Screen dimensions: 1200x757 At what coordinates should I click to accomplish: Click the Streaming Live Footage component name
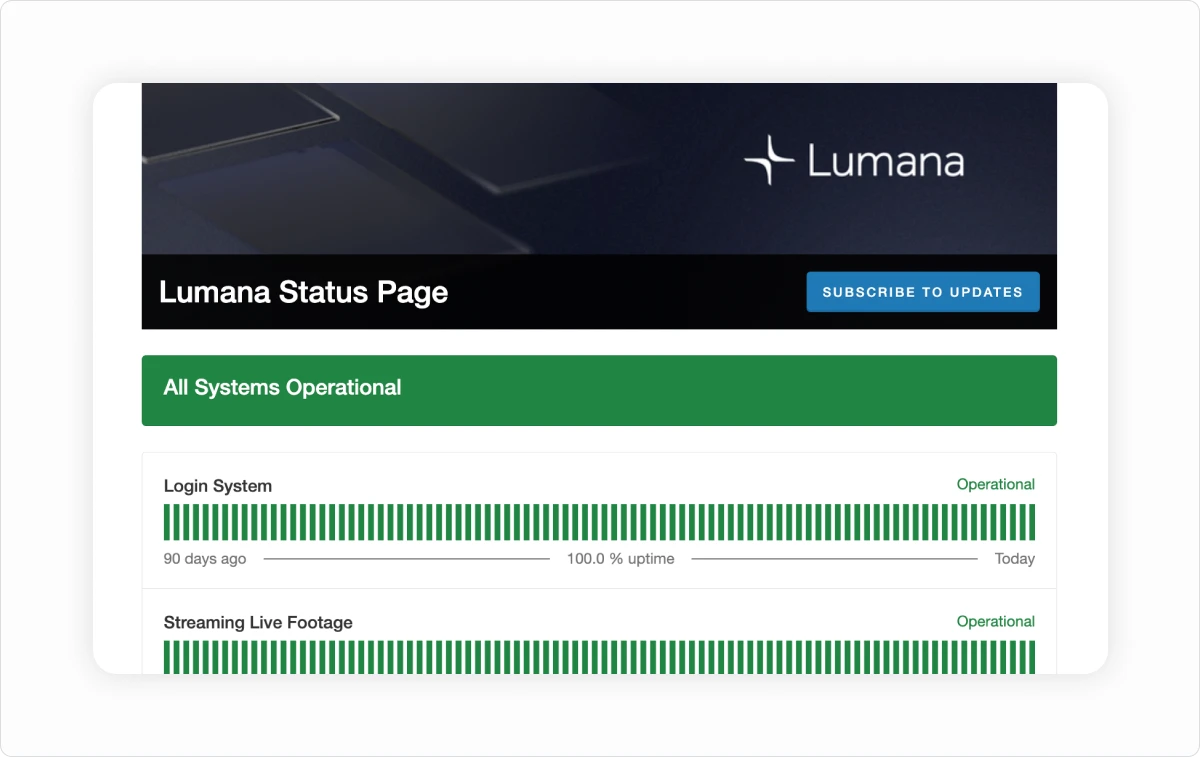[x=258, y=622]
